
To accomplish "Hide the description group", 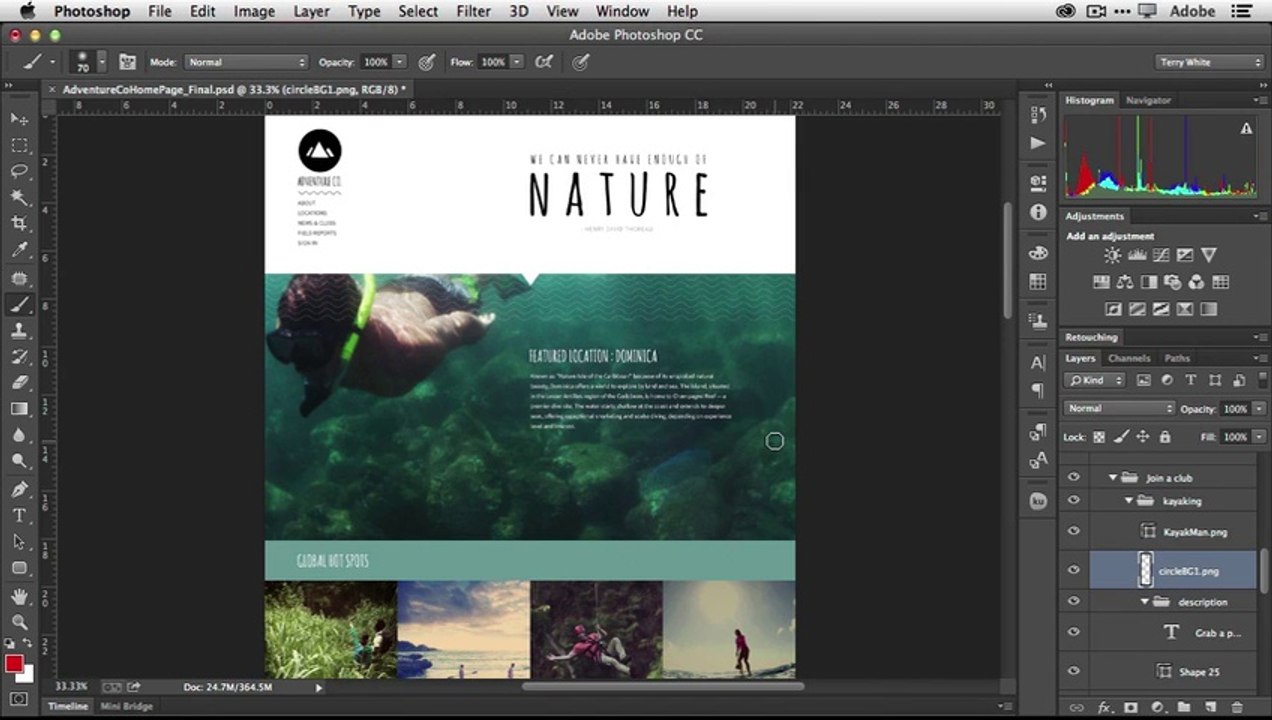I will pos(1074,601).
